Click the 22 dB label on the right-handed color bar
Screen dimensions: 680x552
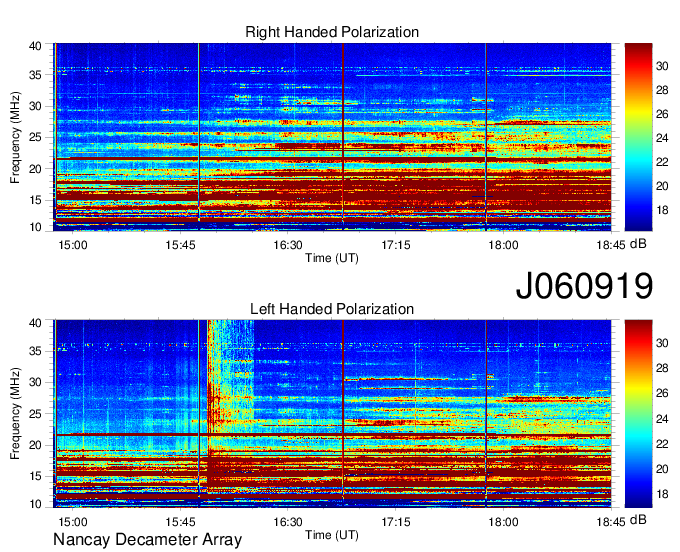(662, 162)
